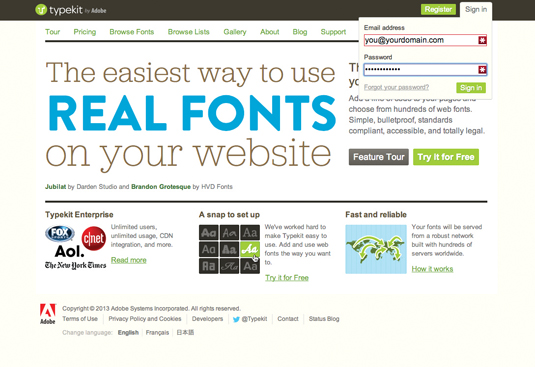Click the green Try it for Free button
The width and height of the screenshot is (535, 367).
(446, 157)
